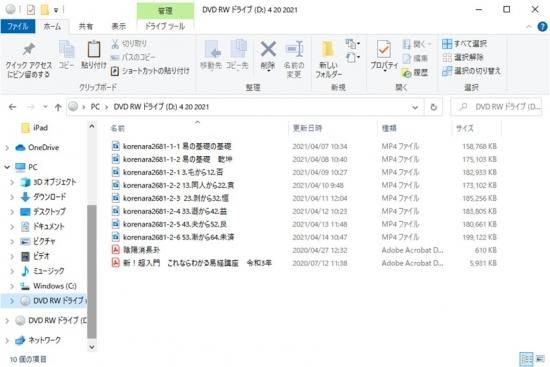550x367 pixels.
Task: Click Copy Path command
Action: pos(133,57)
